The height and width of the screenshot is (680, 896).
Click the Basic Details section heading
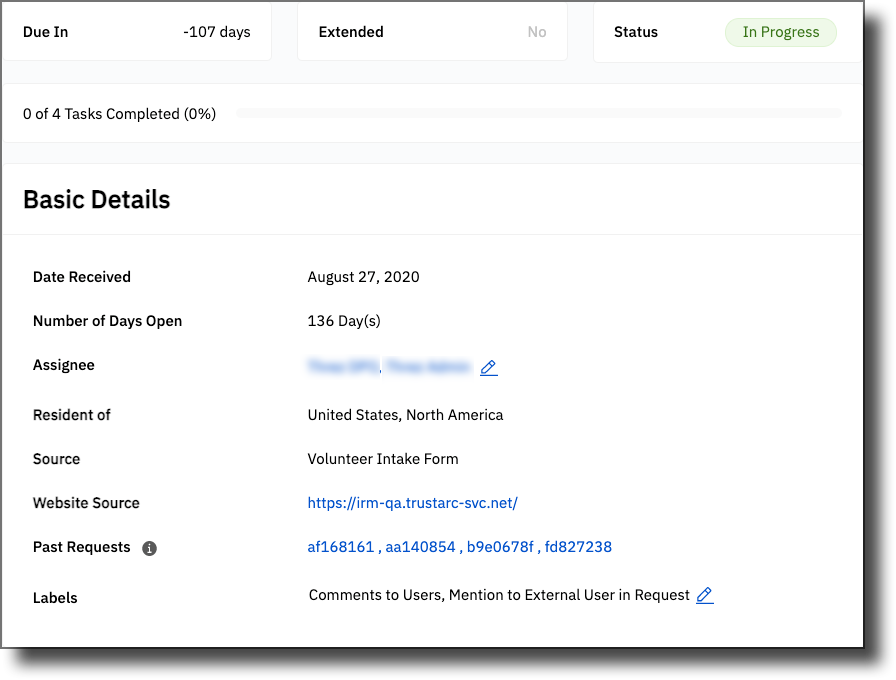tap(96, 199)
